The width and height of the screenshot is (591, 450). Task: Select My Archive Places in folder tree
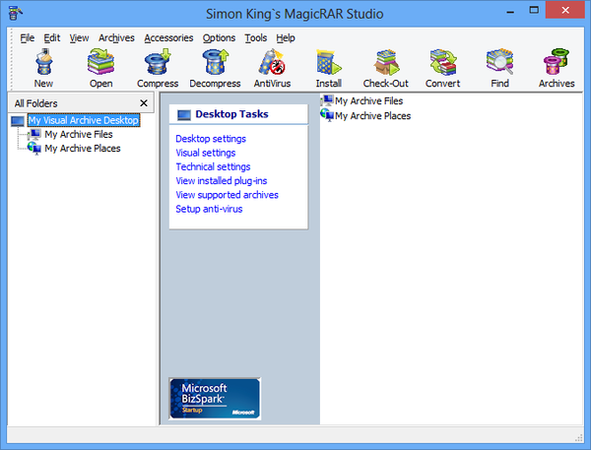[x=82, y=148]
